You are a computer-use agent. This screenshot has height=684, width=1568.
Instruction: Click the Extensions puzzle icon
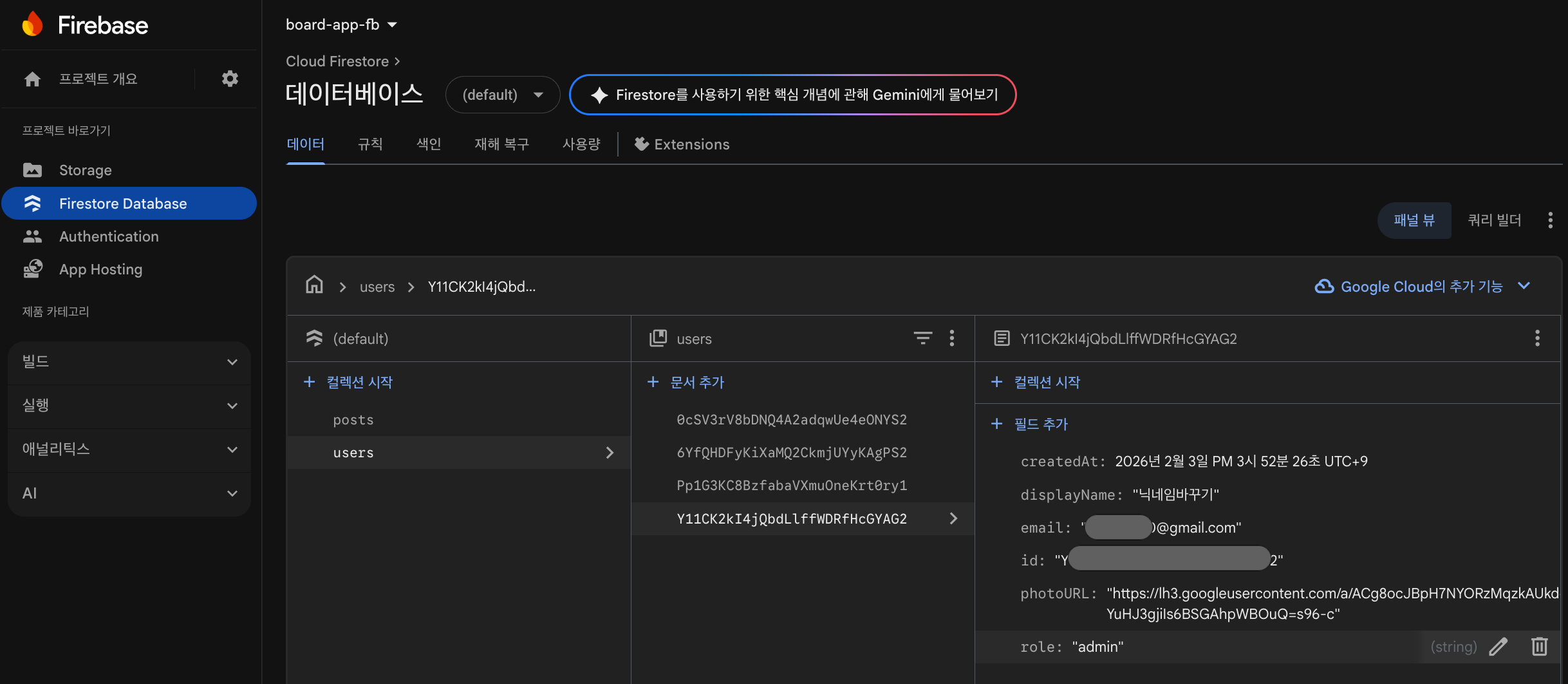pos(641,144)
